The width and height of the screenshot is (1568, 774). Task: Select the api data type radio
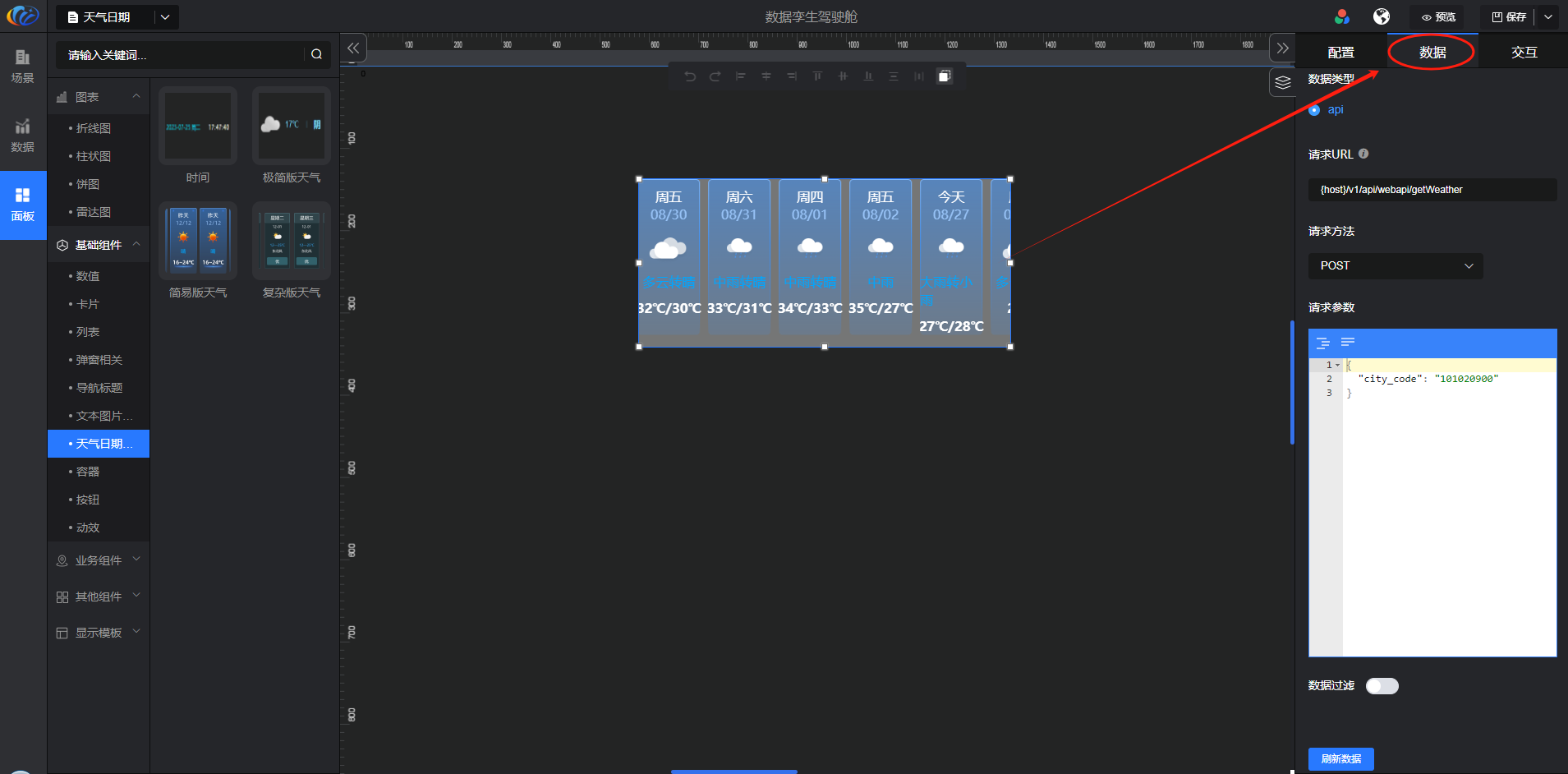pos(1315,110)
